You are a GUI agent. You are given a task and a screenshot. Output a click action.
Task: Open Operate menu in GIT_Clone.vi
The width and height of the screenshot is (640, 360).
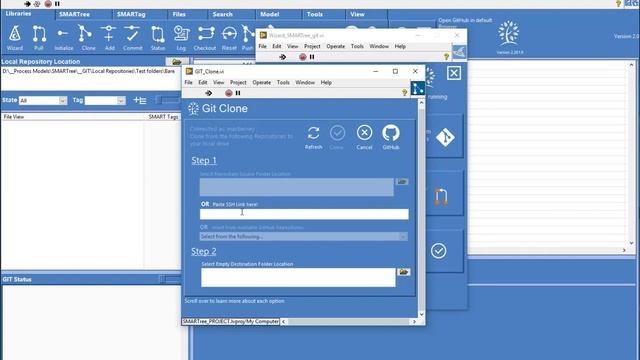[262, 82]
